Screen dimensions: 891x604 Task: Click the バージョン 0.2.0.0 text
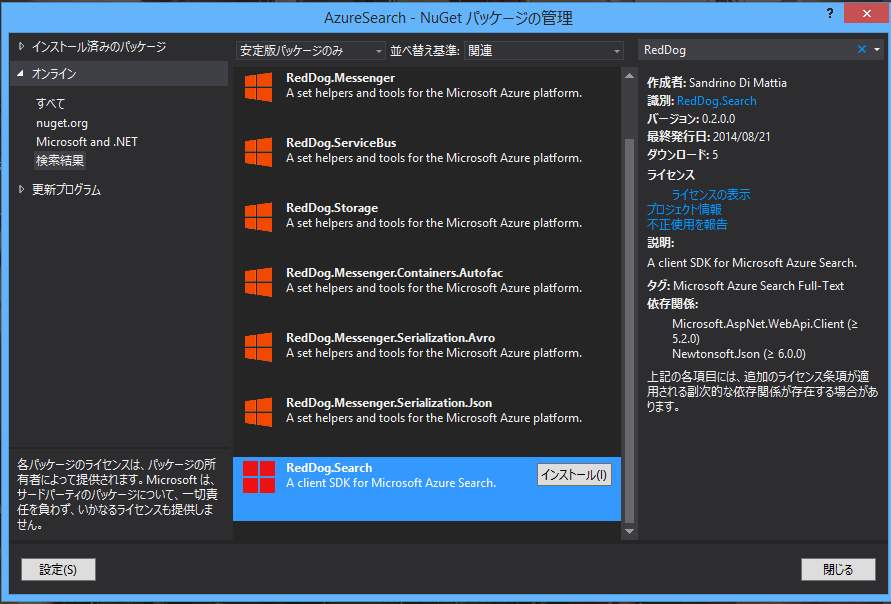691,119
